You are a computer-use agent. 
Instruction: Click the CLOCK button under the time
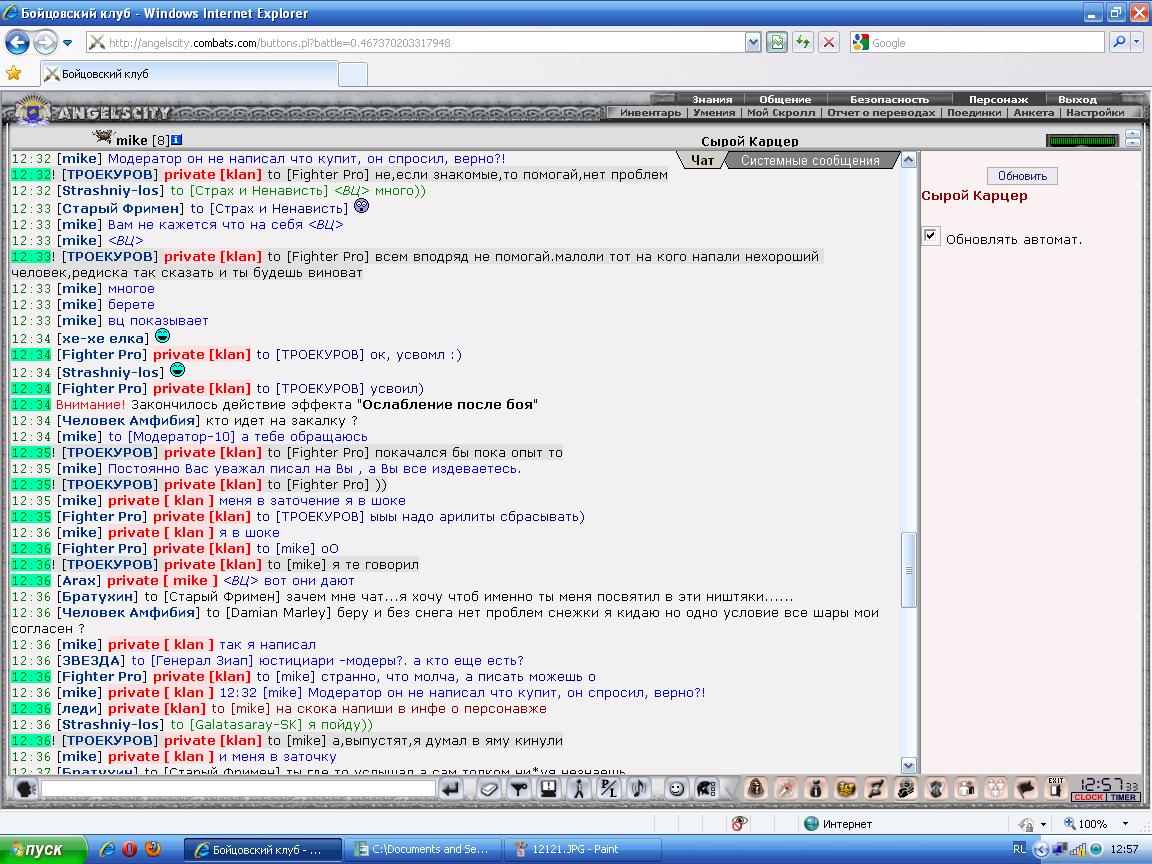pyautogui.click(x=1089, y=797)
